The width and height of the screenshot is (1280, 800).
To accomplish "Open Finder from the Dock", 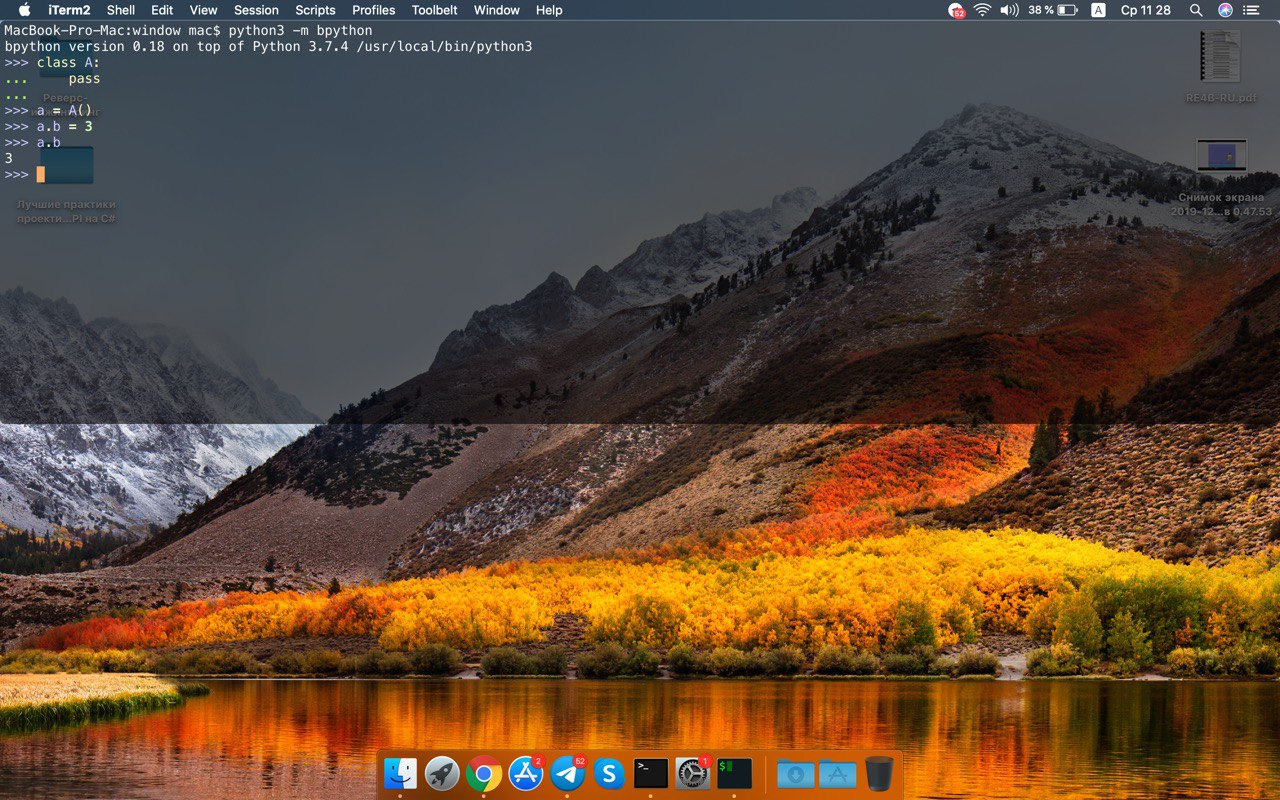I will pyautogui.click(x=400, y=773).
